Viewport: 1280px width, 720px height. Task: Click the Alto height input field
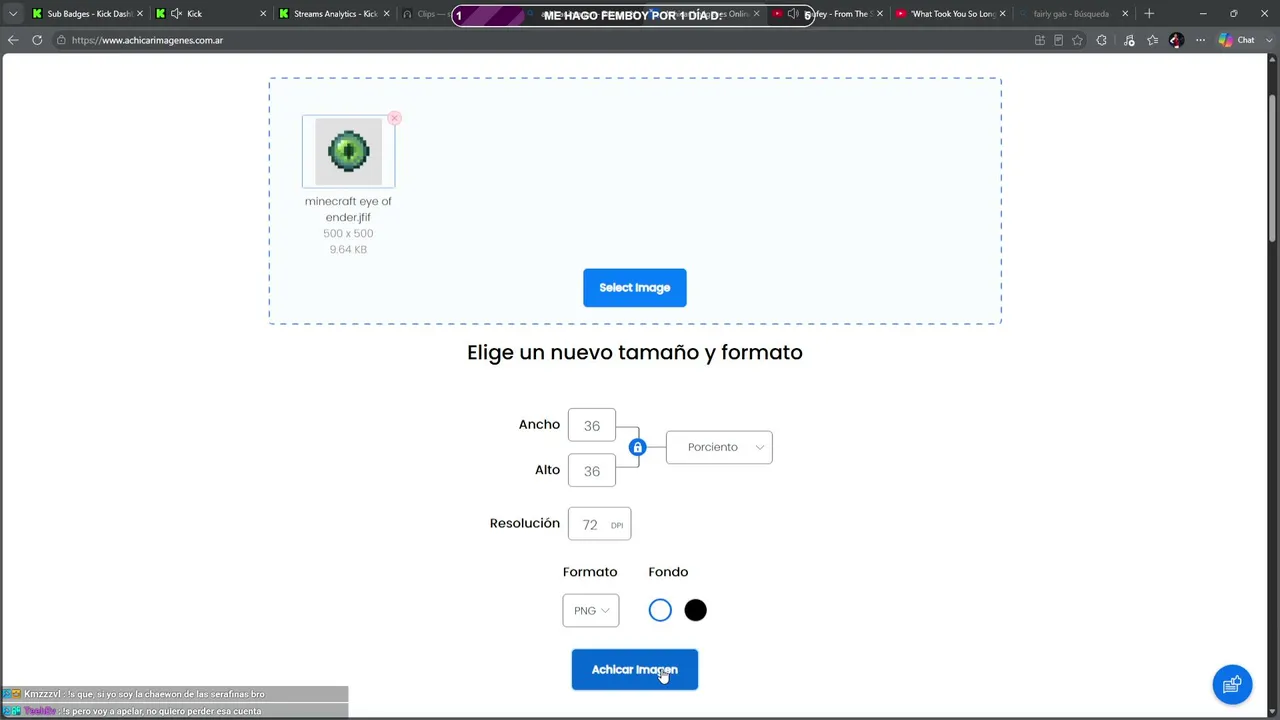click(592, 471)
